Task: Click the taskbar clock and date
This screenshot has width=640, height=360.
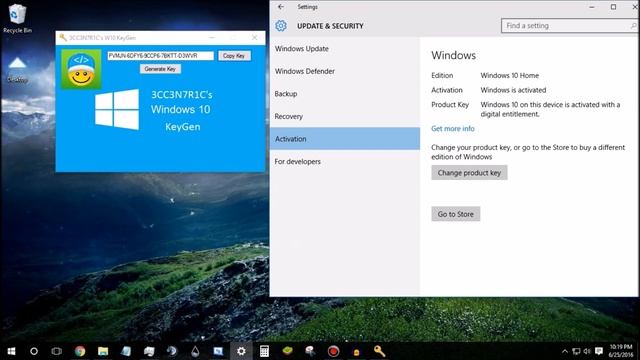Action: (x=622, y=351)
